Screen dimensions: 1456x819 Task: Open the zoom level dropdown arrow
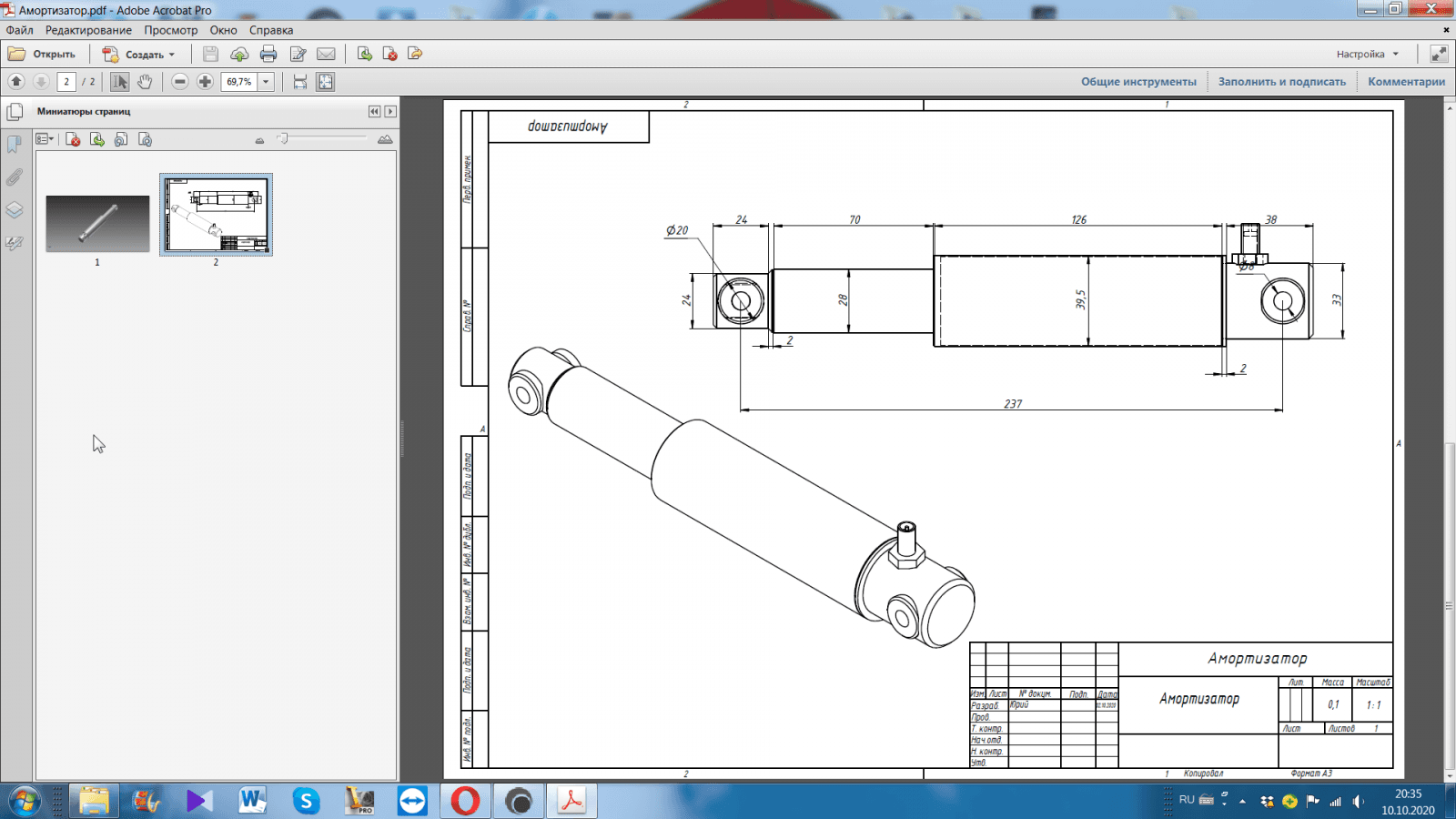click(x=266, y=82)
